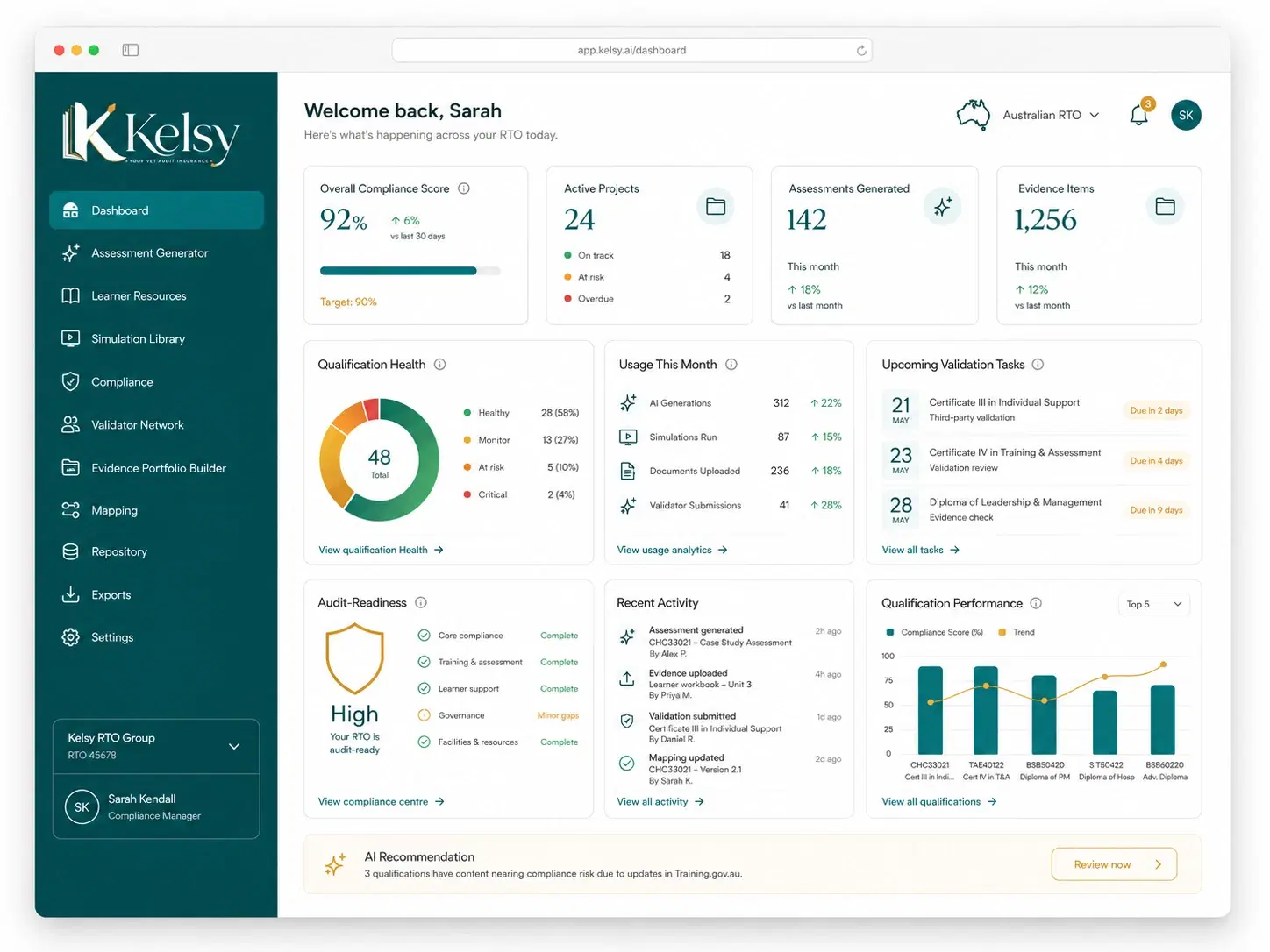Click the Qualification Health info icon
Screen dimensions: 1270x952
[440, 365]
